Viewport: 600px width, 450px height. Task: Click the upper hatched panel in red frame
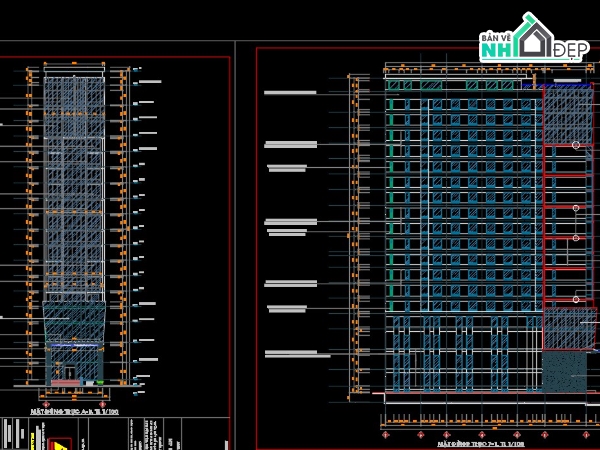pos(568,116)
